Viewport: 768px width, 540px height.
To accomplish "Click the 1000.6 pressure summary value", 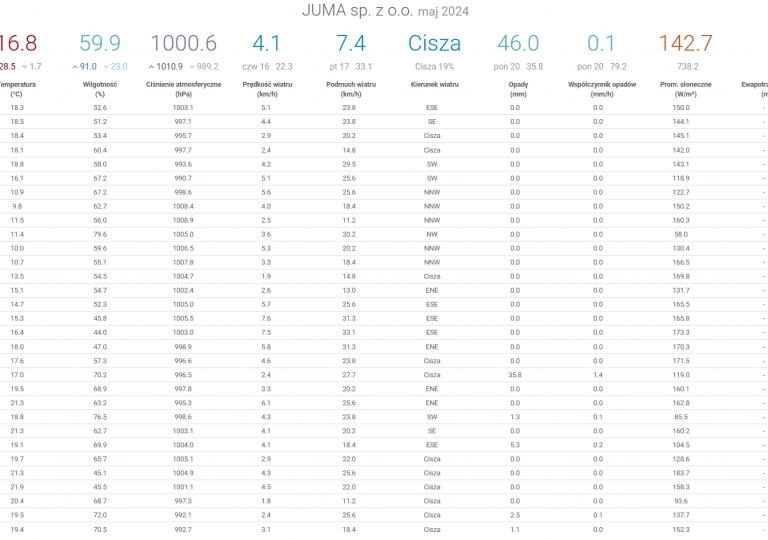I will (183, 43).
